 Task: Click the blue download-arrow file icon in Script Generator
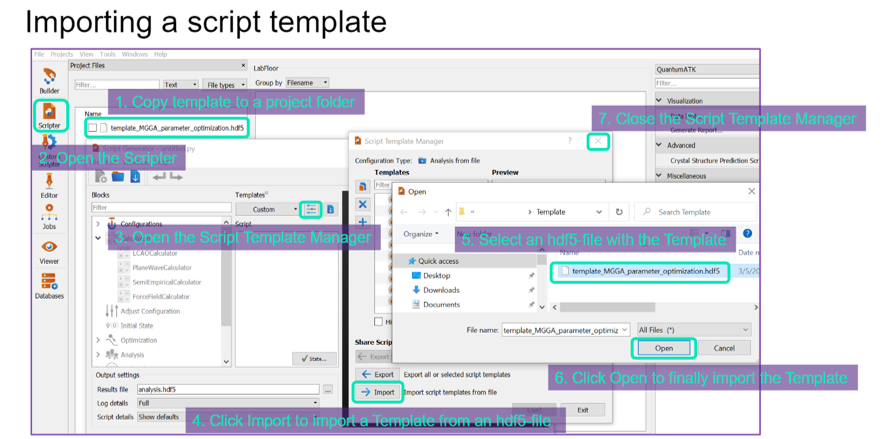[x=135, y=177]
